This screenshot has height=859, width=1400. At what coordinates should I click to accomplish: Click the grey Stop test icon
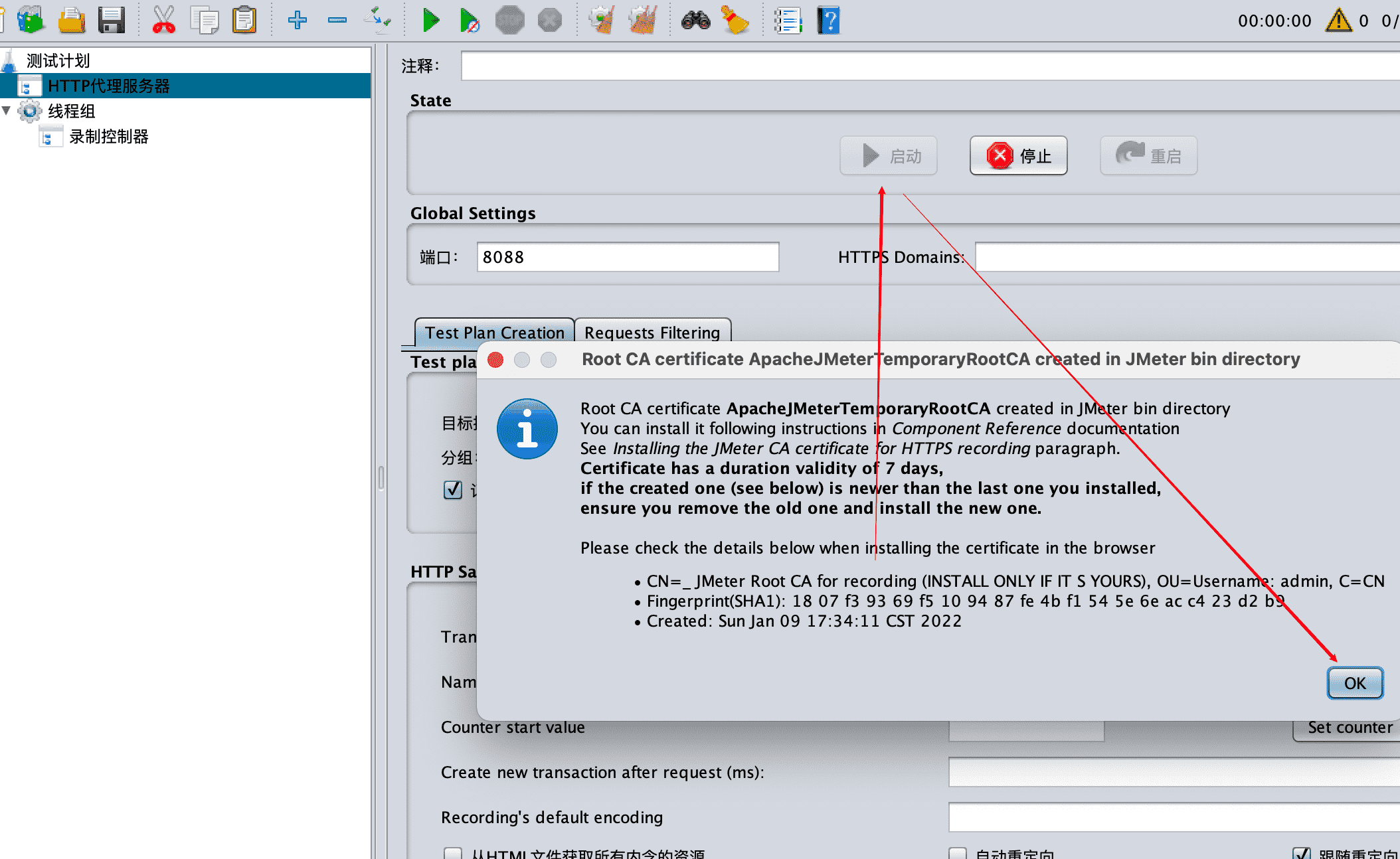pos(509,20)
